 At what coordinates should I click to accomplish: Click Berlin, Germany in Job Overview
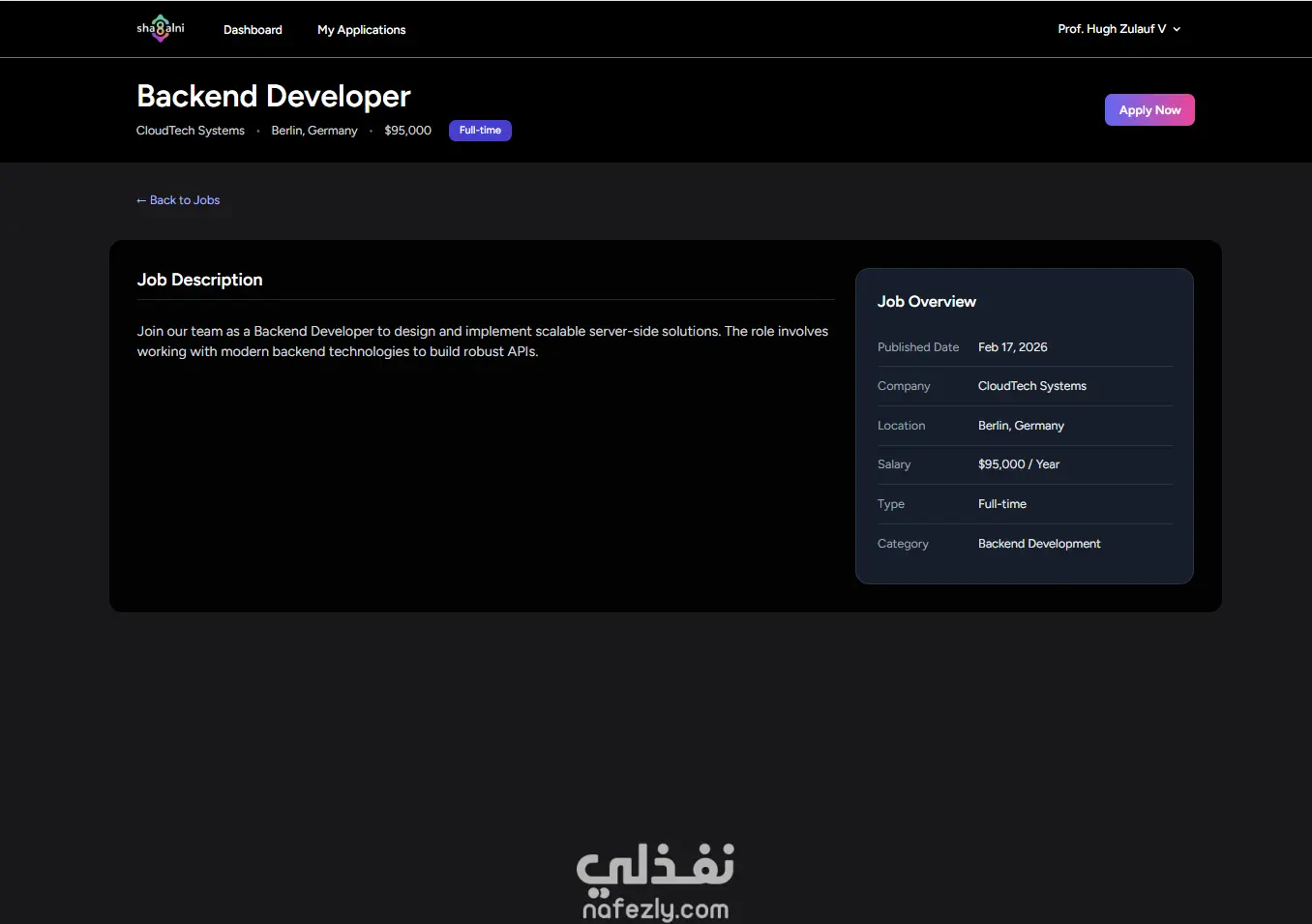tap(1021, 426)
